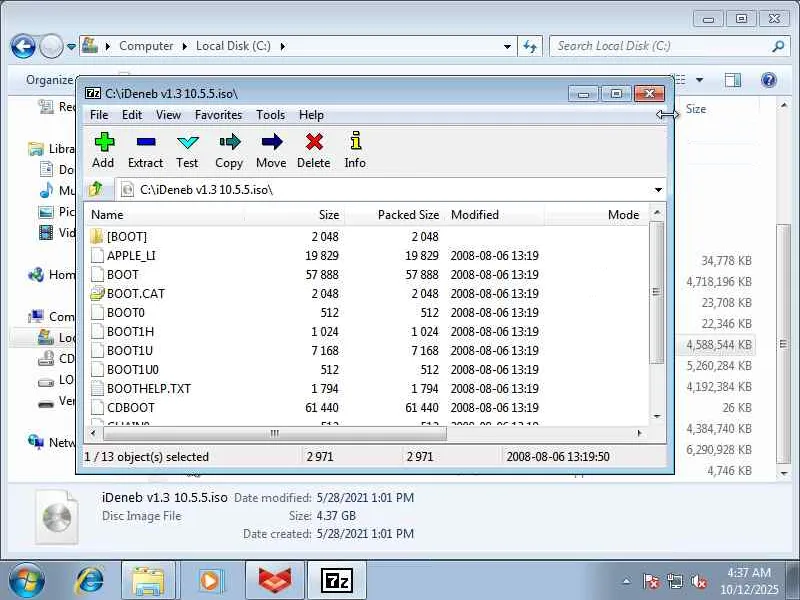Click the 7-Zip vertical scrollbar thumb
This screenshot has height=600, width=800.
click(x=657, y=292)
